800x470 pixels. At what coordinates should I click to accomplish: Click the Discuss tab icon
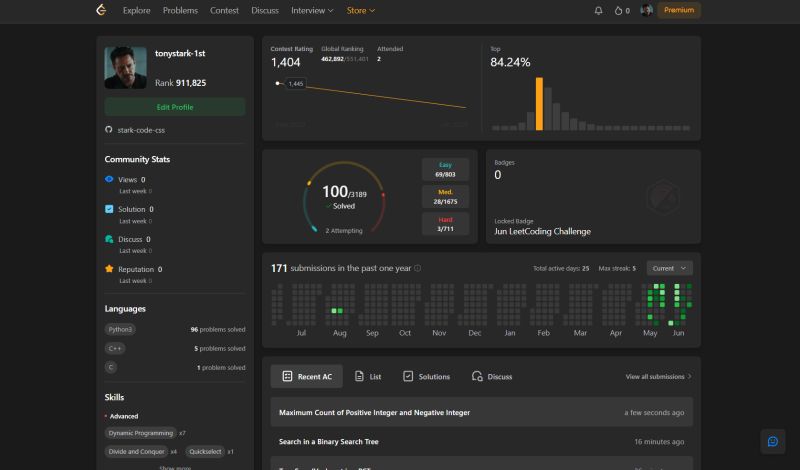(x=477, y=376)
